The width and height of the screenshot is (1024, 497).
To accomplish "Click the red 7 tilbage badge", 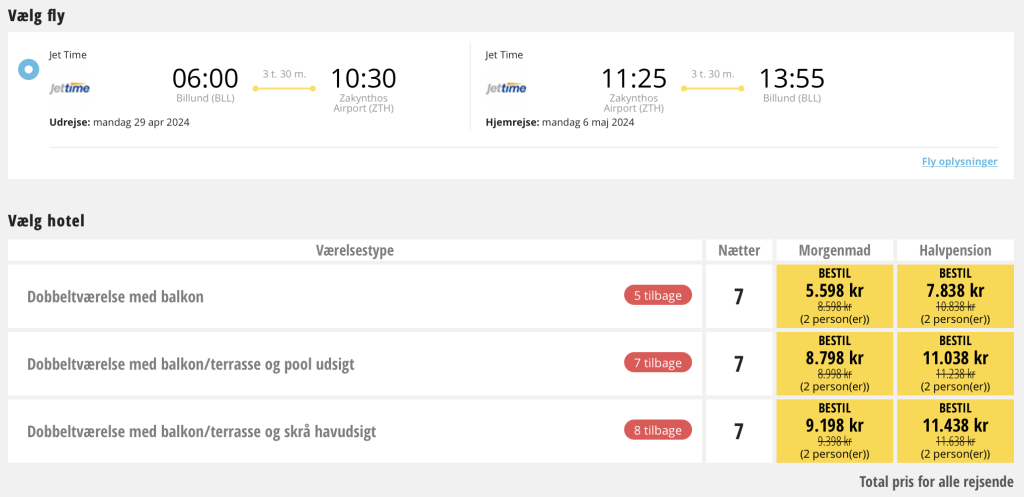I will [657, 362].
